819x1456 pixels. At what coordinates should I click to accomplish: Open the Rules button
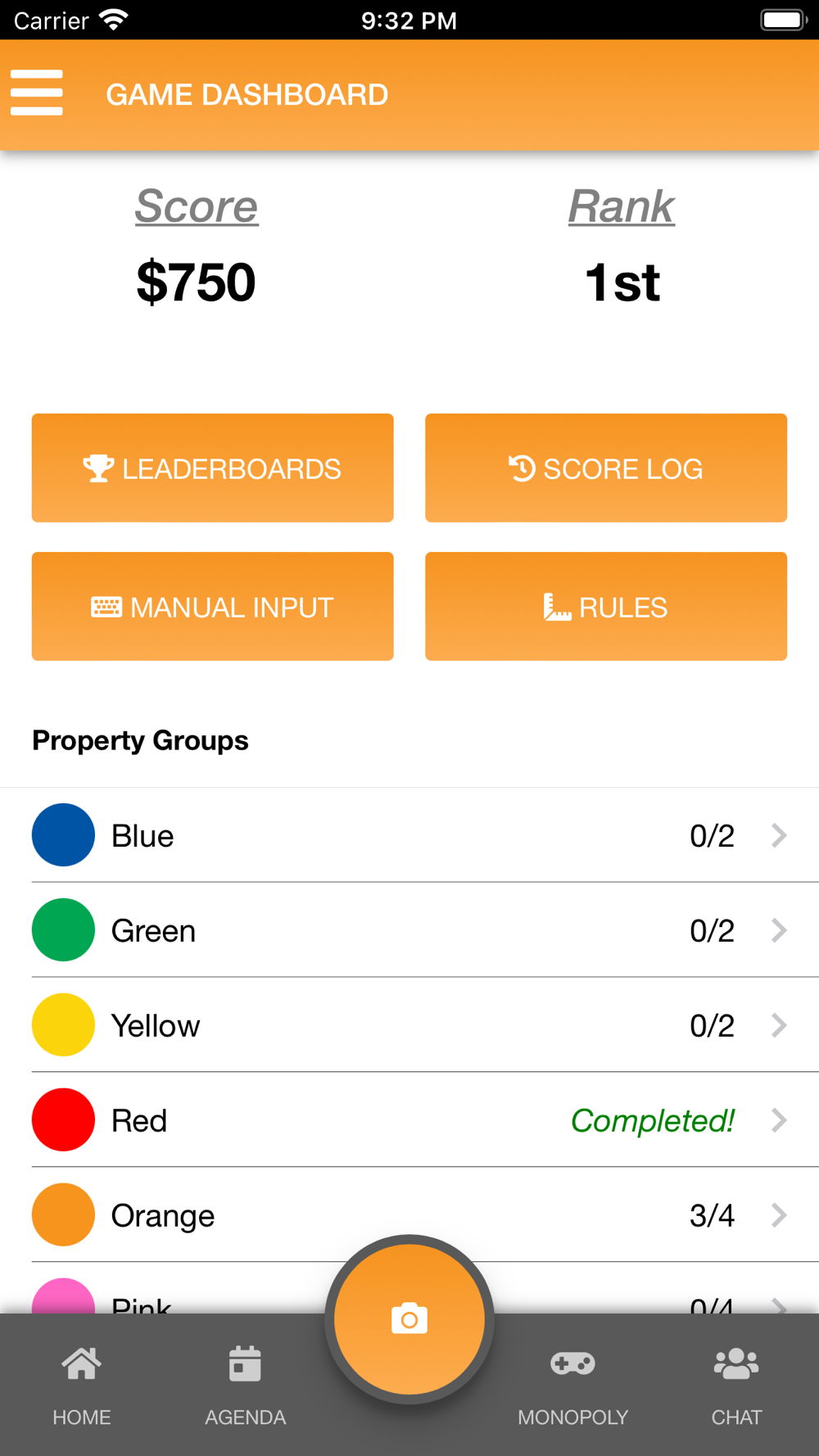click(606, 607)
